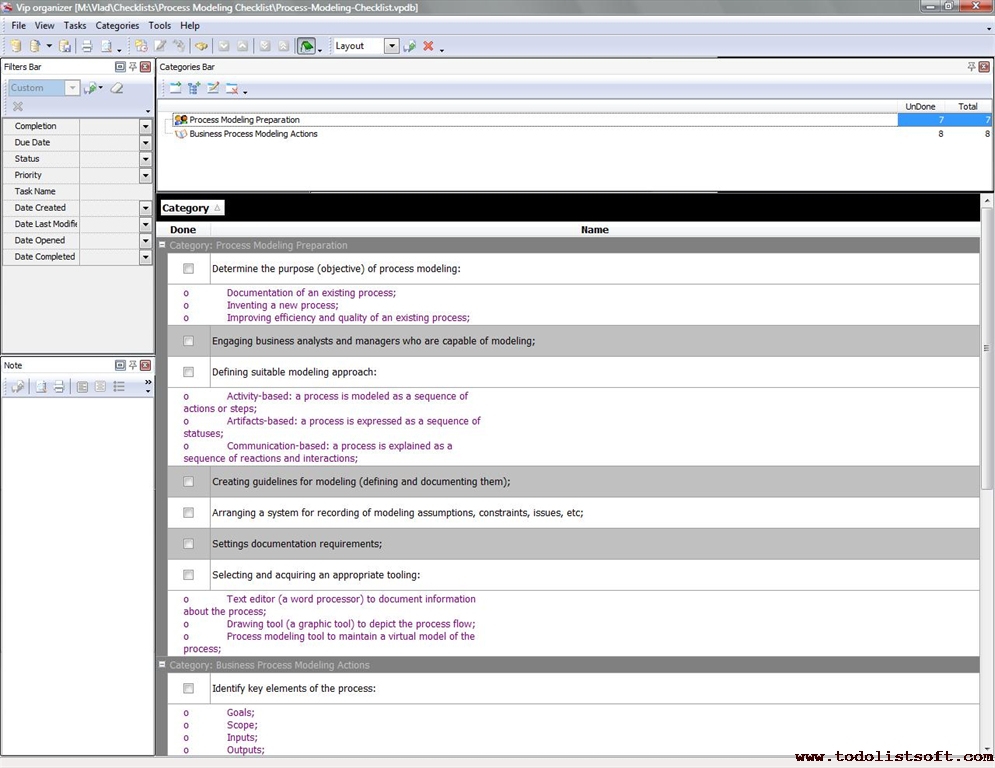Click the first add category icon
The height and width of the screenshot is (768, 995).
tap(175, 88)
